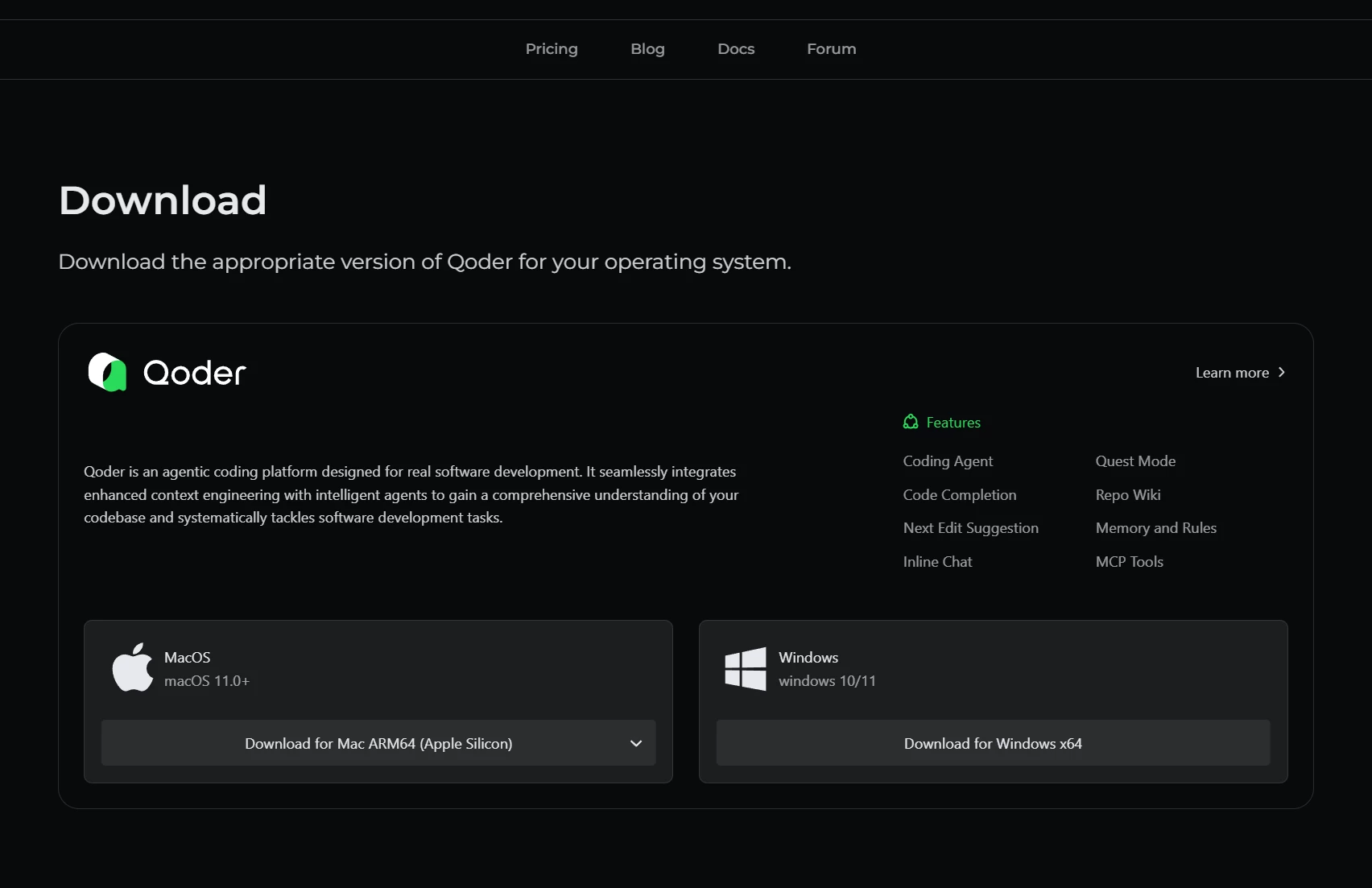Go to the Blog page

tap(647, 49)
